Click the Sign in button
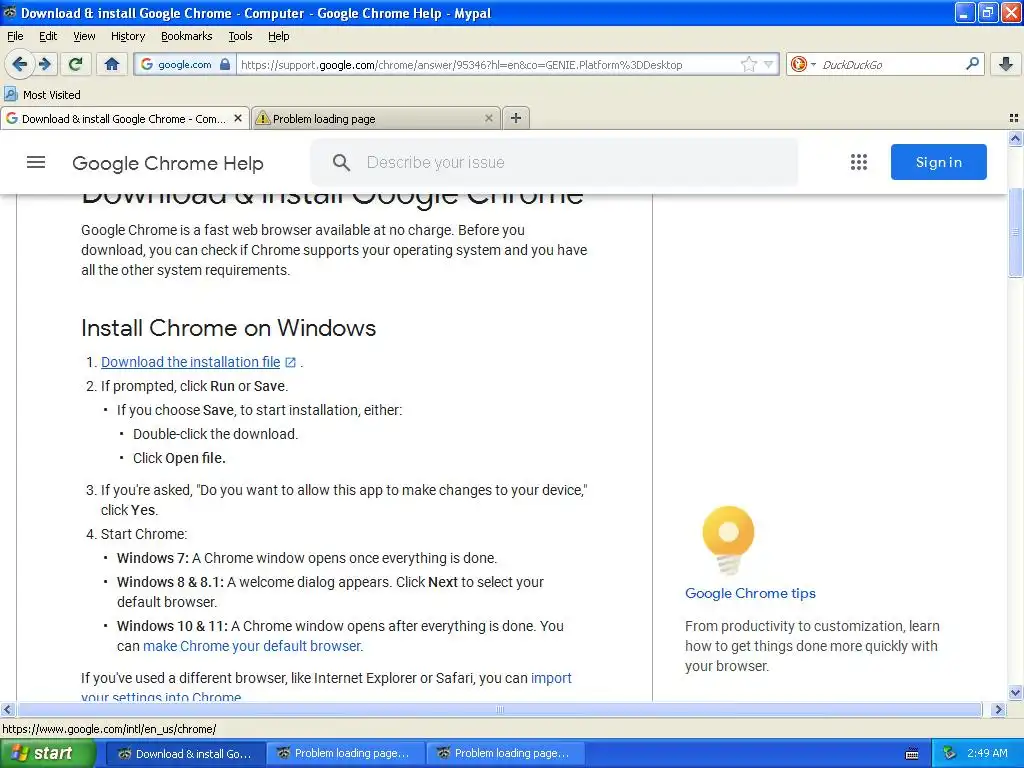 (938, 162)
